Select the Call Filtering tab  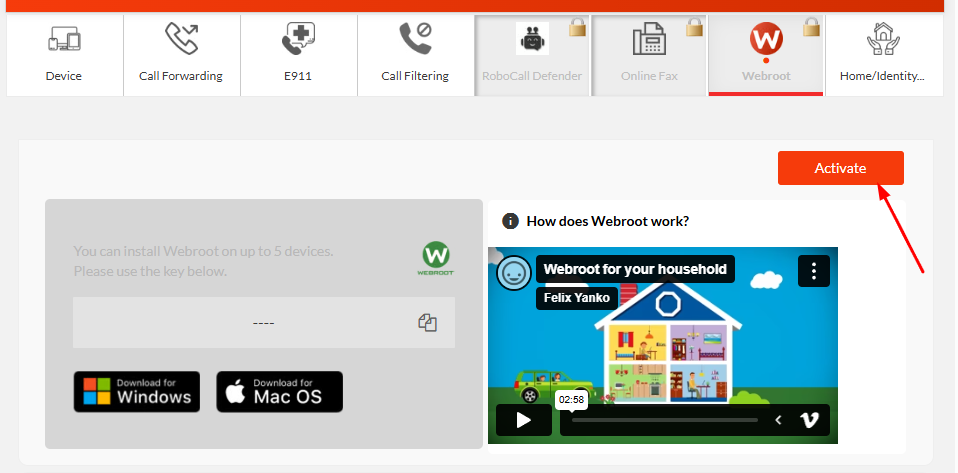click(x=415, y=55)
